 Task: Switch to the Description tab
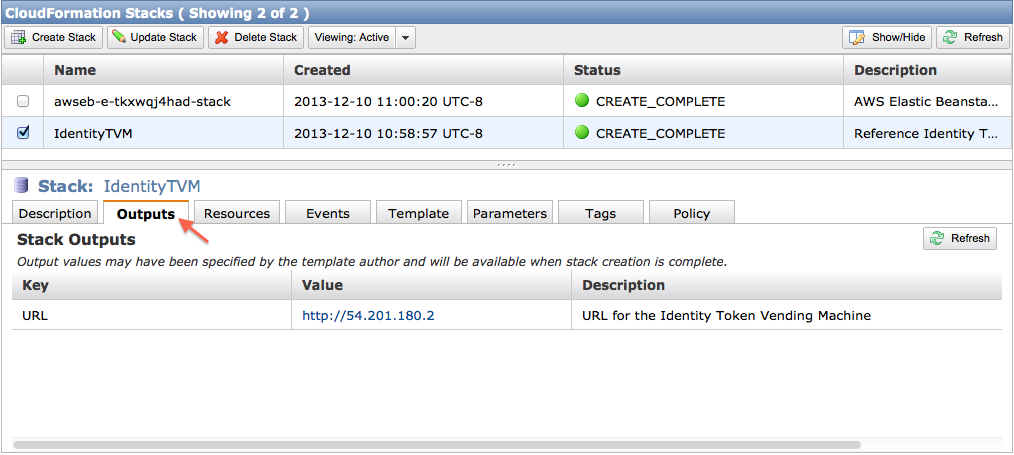[55, 213]
